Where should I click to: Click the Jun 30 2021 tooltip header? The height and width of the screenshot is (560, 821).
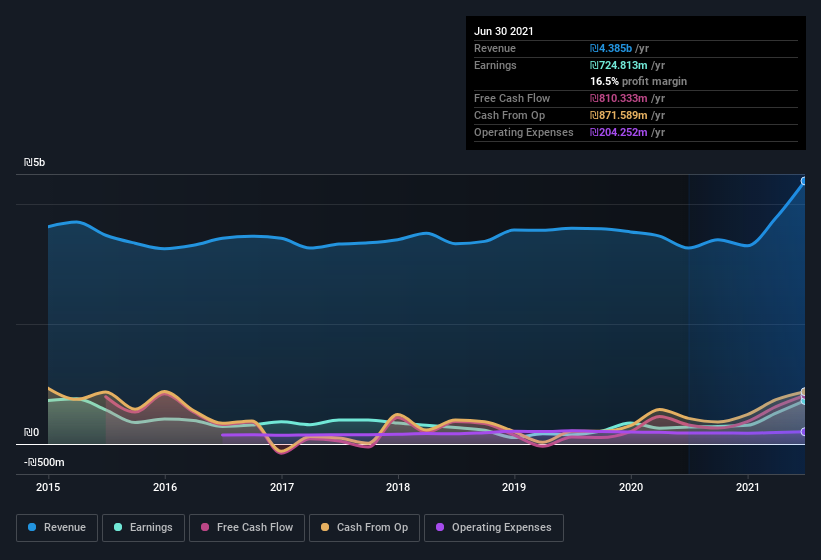504,31
